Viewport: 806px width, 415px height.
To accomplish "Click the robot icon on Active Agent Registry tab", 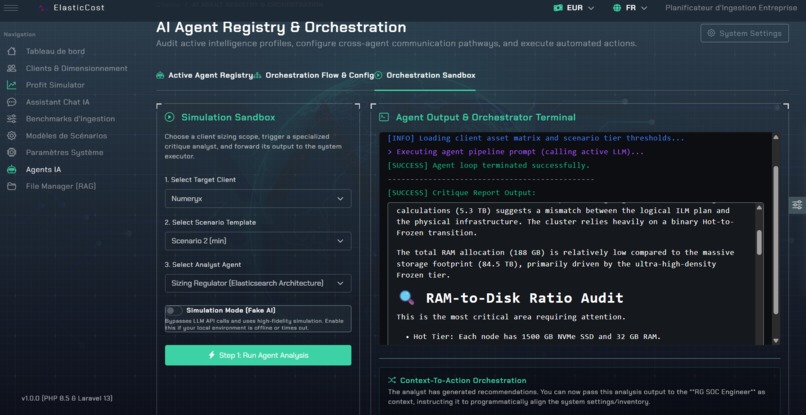I will (160, 75).
